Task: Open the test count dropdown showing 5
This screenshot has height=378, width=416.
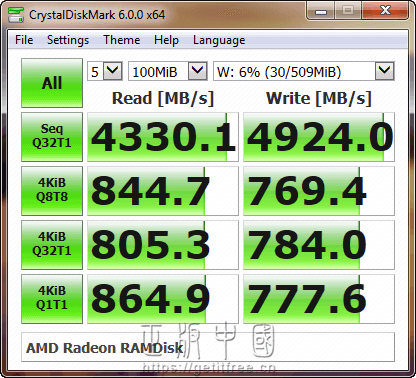Action: pos(105,71)
